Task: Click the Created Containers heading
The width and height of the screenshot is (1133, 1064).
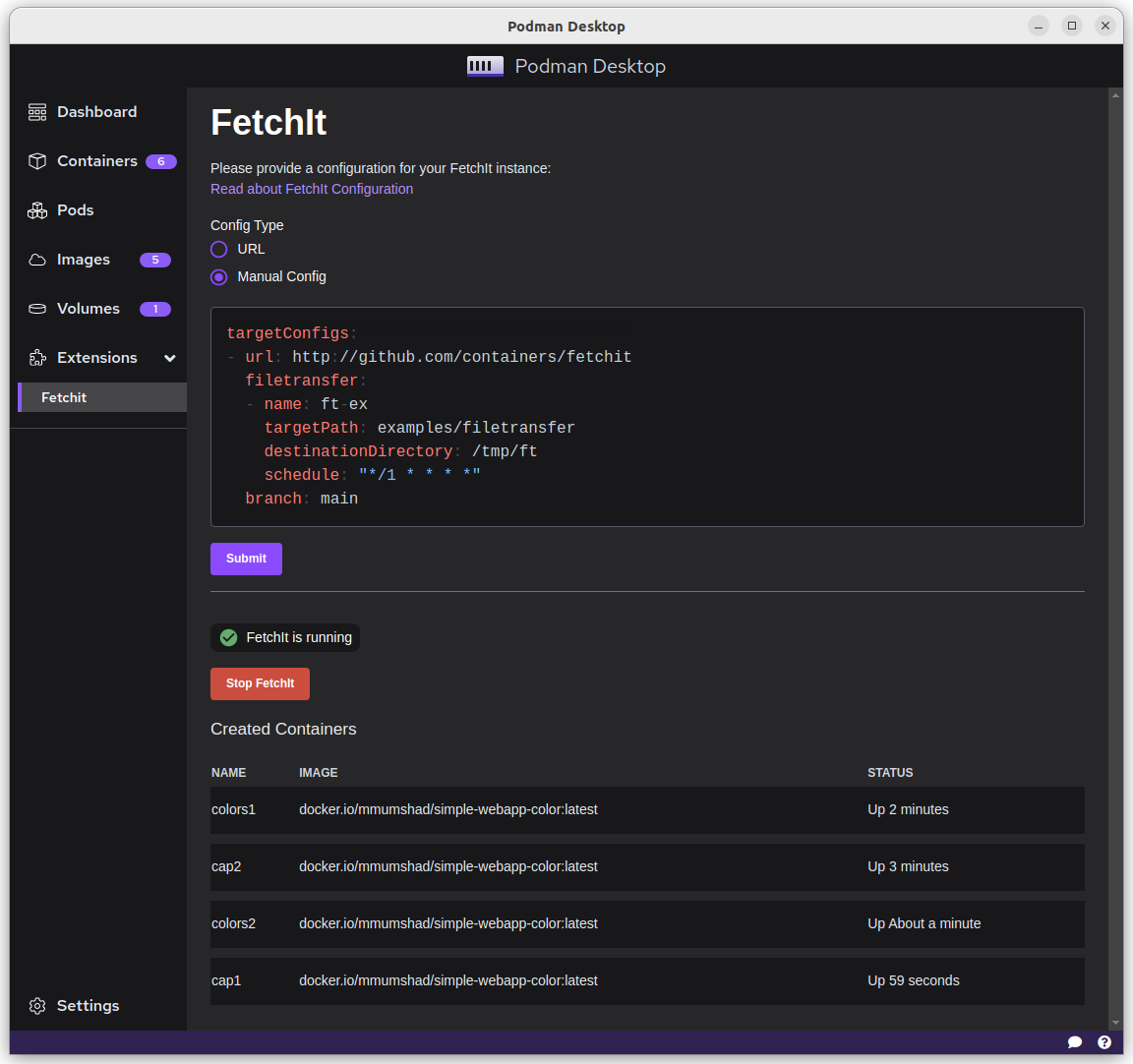Action: pos(283,730)
